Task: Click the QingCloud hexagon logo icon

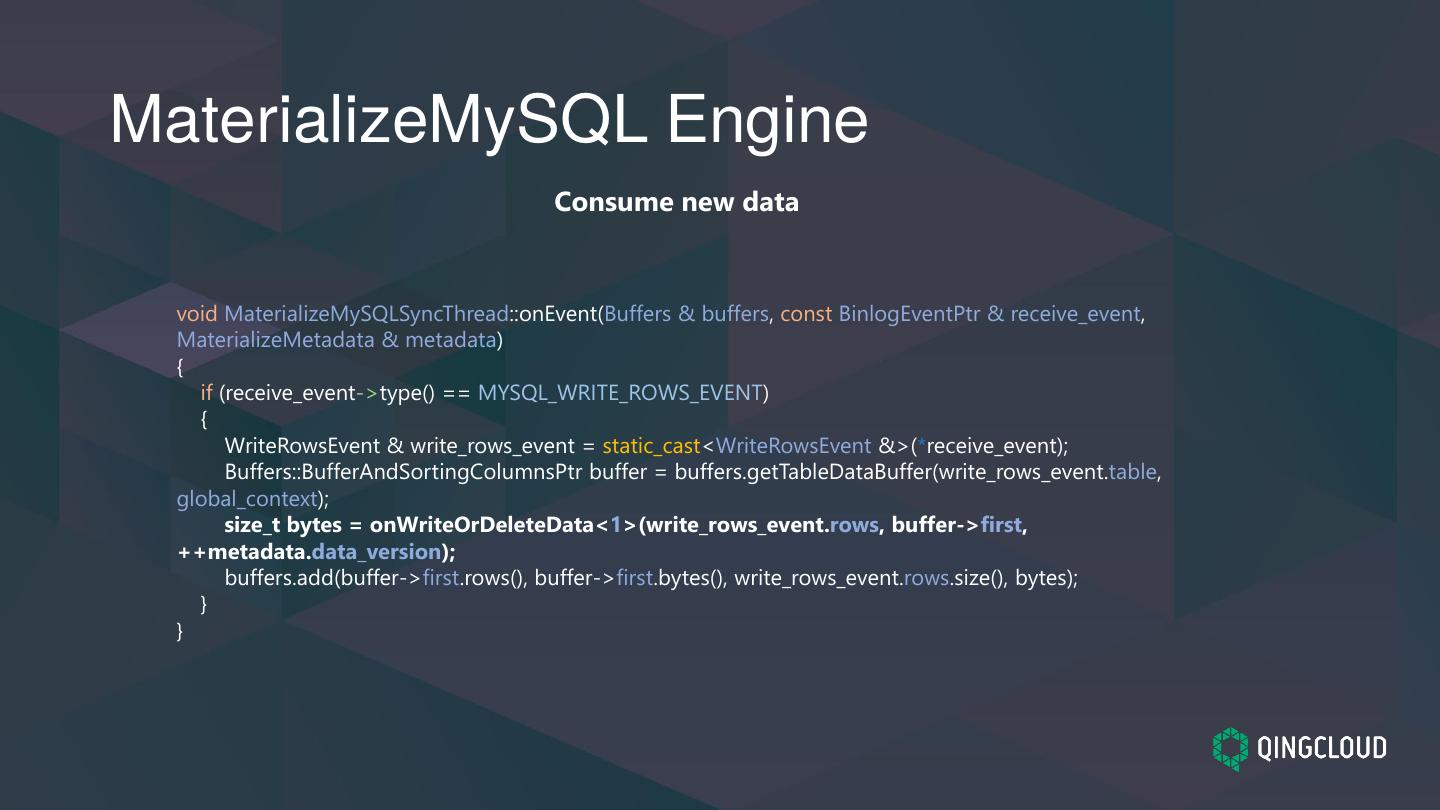Action: tap(1231, 749)
